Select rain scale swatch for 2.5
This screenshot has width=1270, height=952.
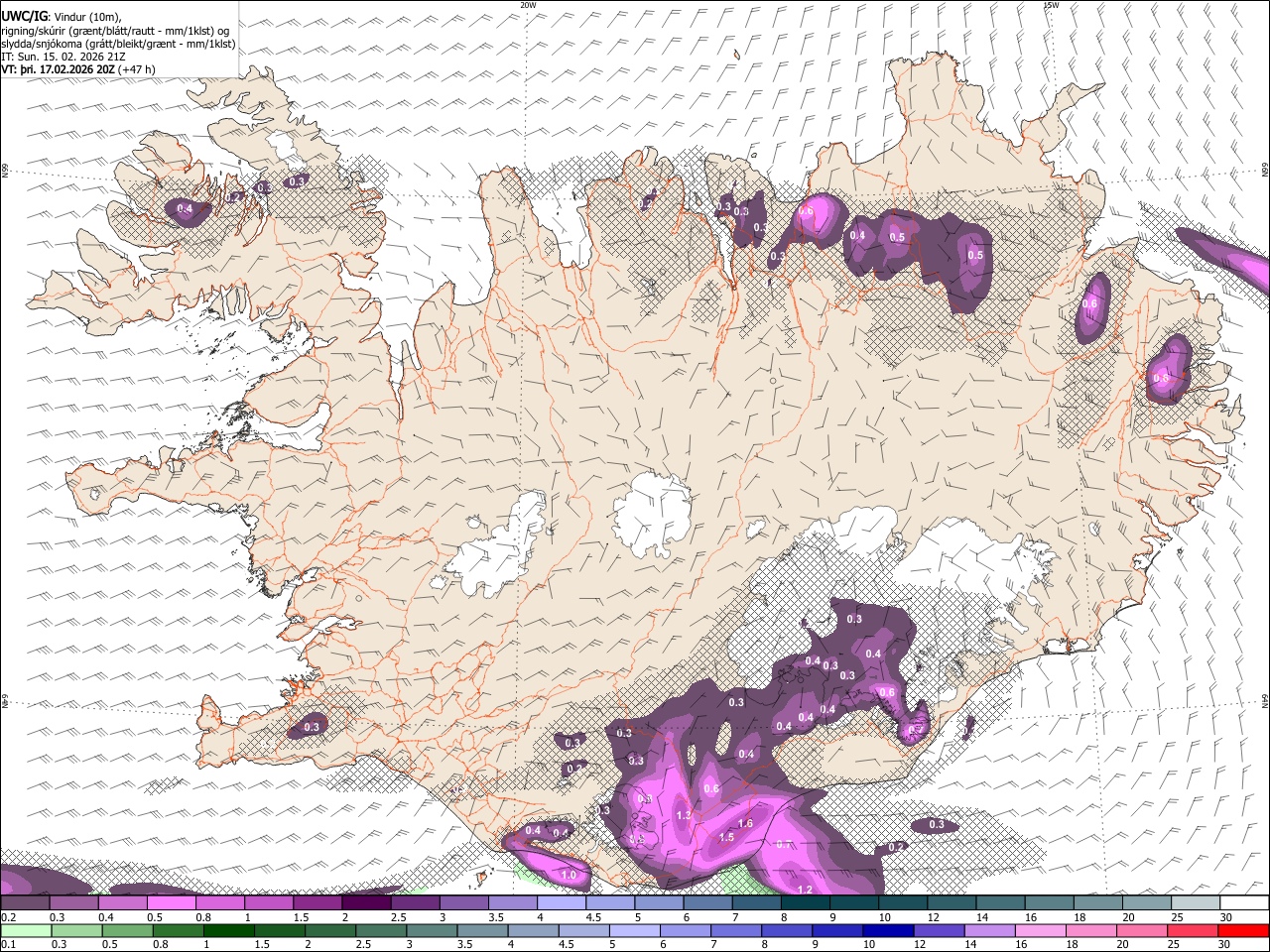[381, 930]
